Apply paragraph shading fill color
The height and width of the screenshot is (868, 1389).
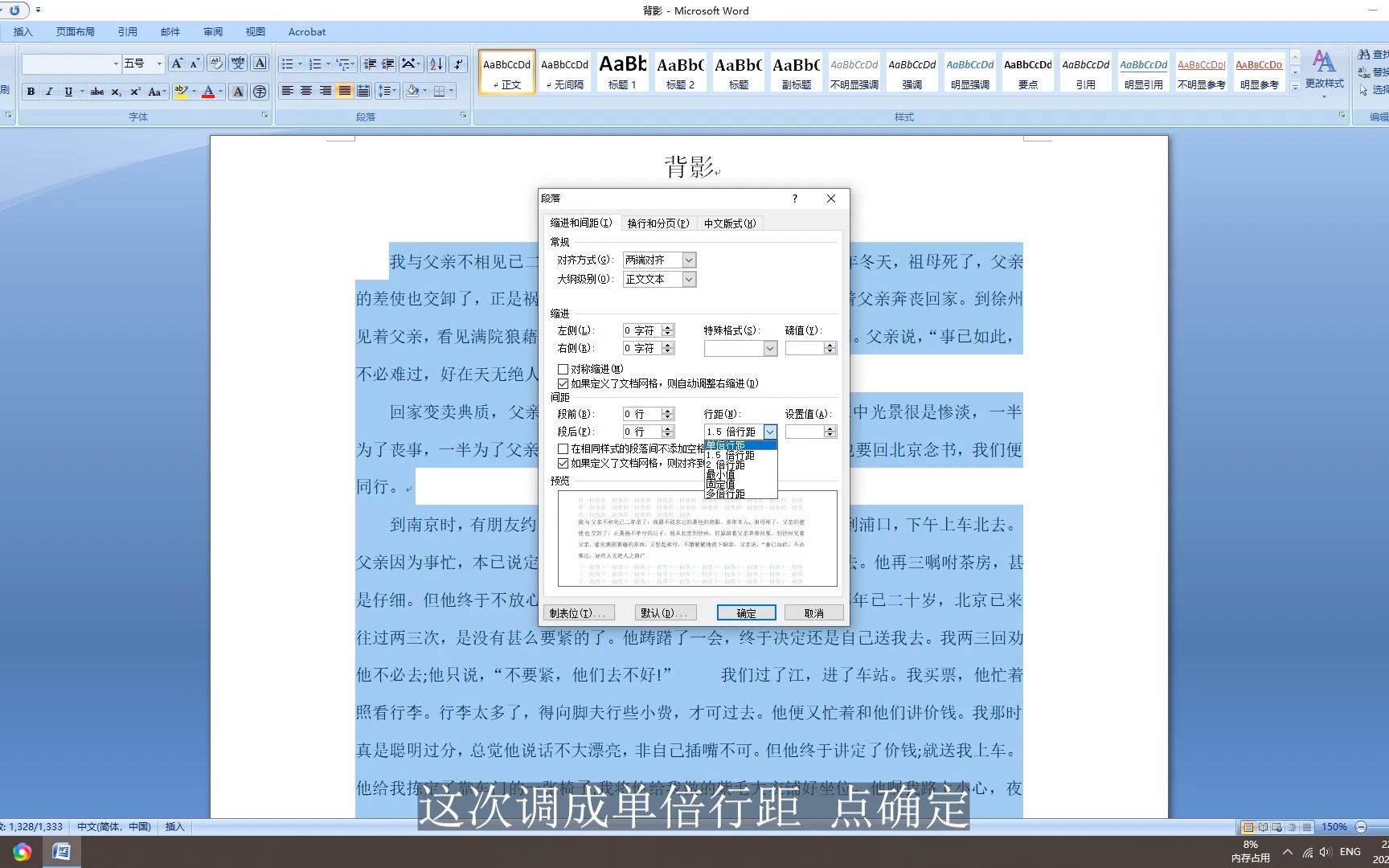[412, 91]
